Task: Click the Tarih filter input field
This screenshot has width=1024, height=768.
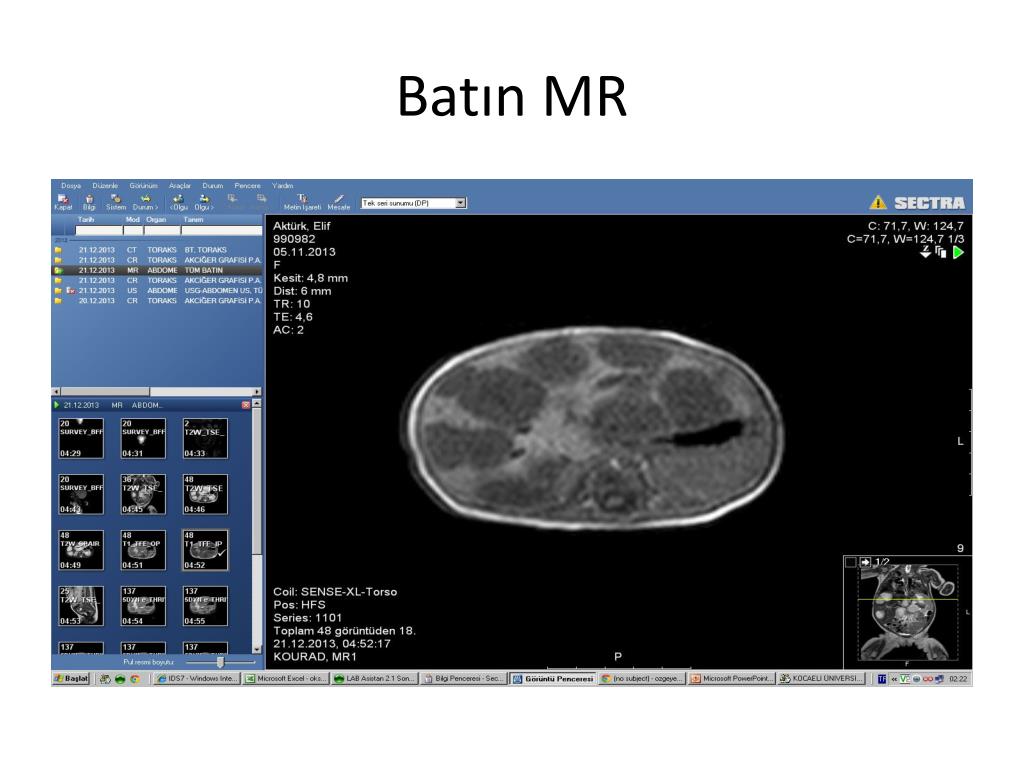Action: [99, 230]
